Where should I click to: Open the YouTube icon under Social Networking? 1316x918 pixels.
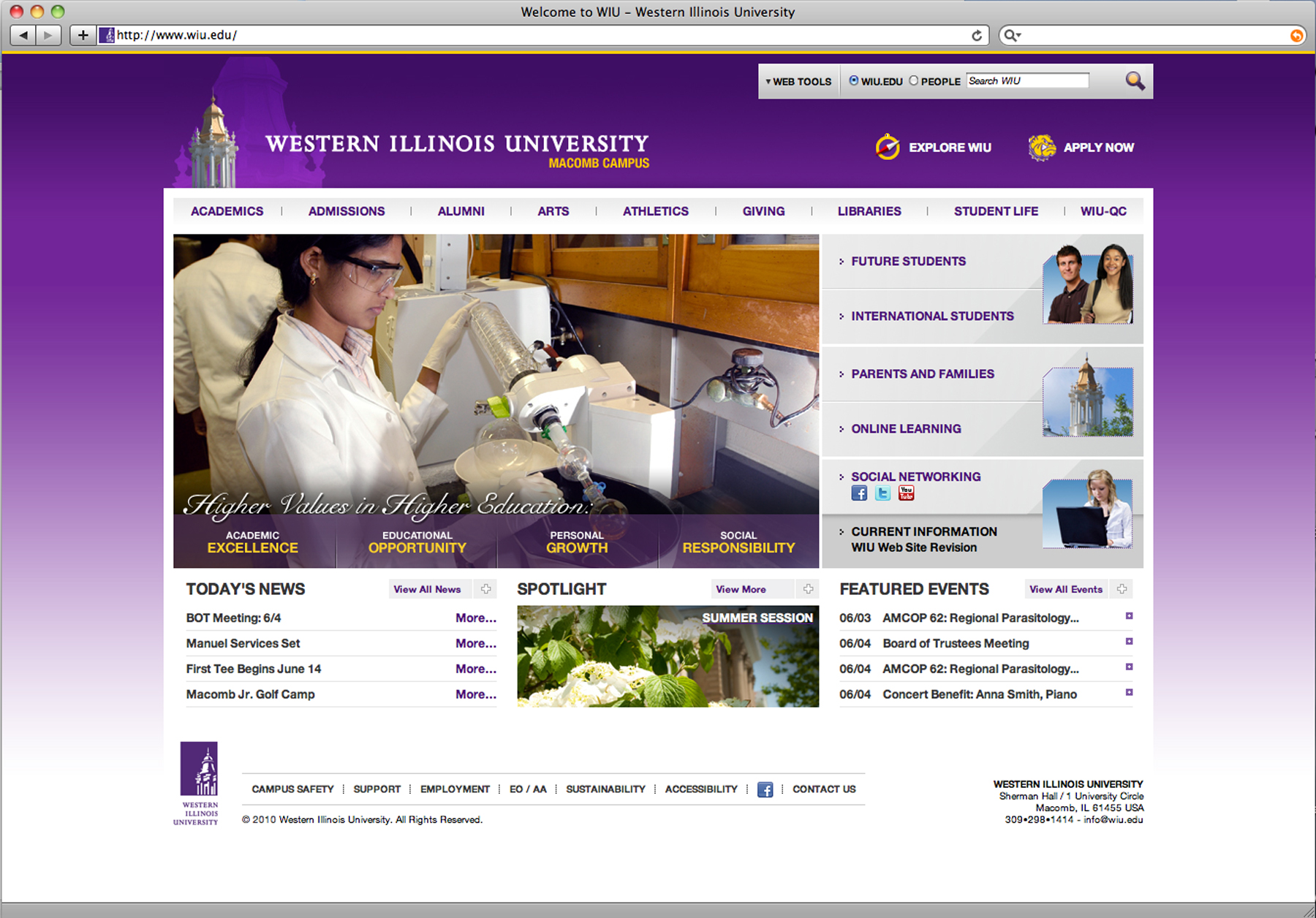point(906,493)
